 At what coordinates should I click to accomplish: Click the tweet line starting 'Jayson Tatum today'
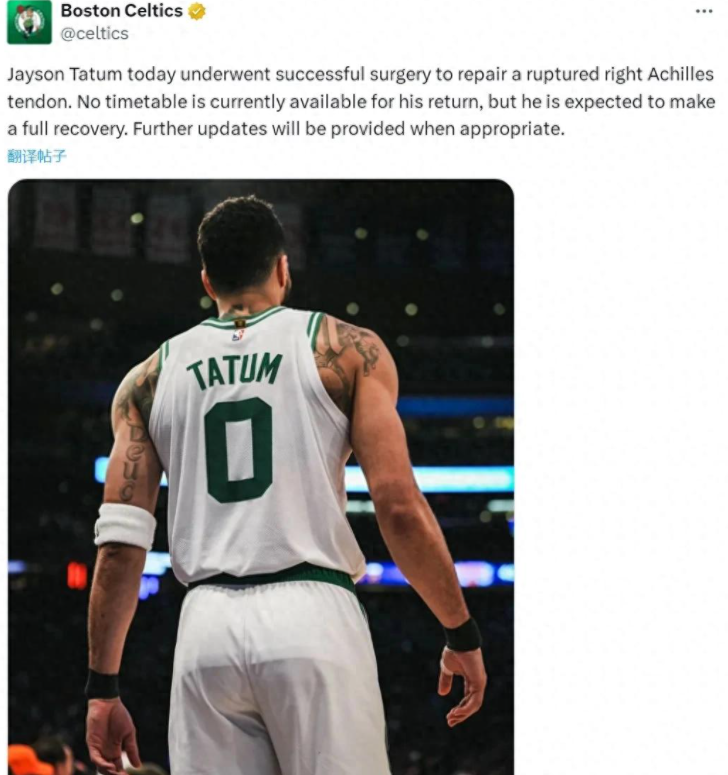pos(360,74)
